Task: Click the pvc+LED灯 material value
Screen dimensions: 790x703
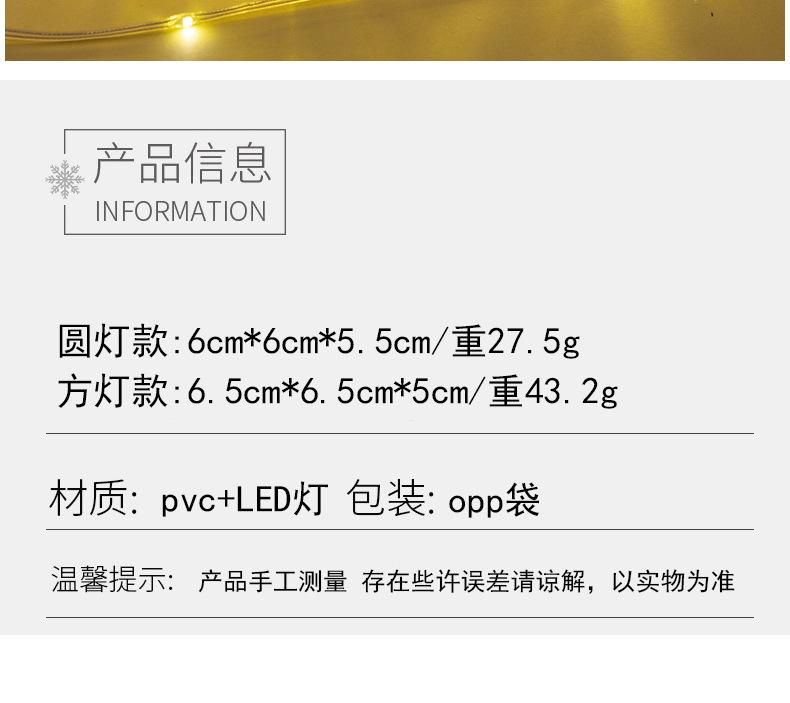Action: (x=244, y=499)
